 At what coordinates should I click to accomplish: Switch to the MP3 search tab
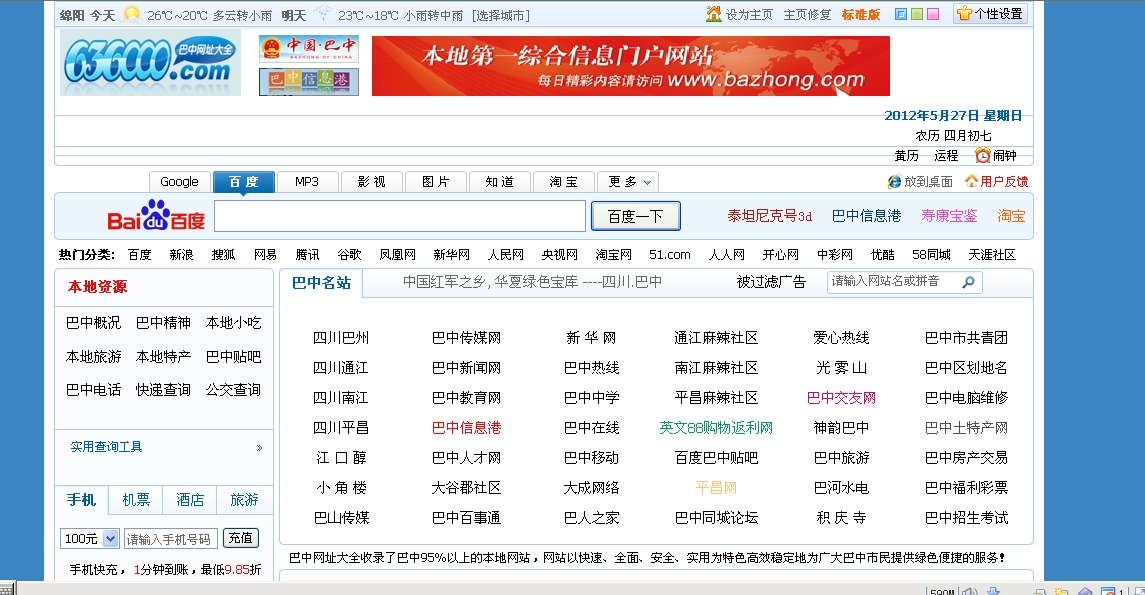pyautogui.click(x=307, y=181)
